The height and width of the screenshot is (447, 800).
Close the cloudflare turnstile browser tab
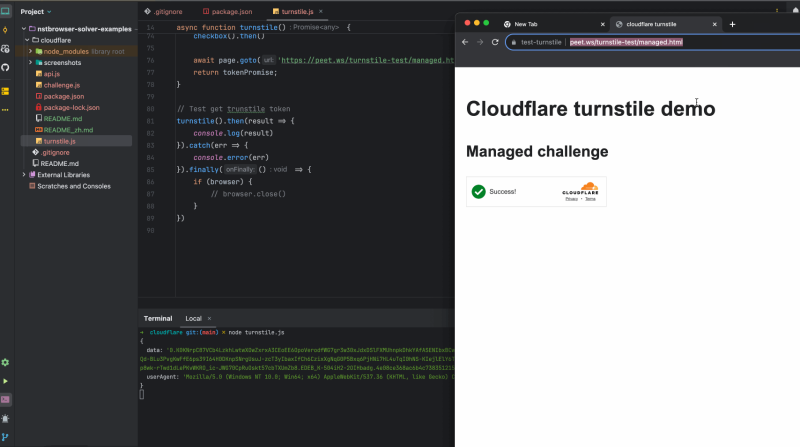(715, 24)
